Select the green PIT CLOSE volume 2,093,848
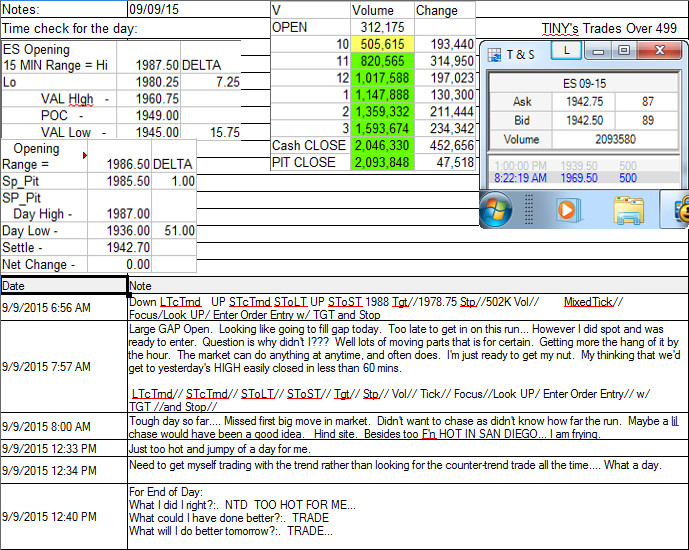 tap(382, 162)
